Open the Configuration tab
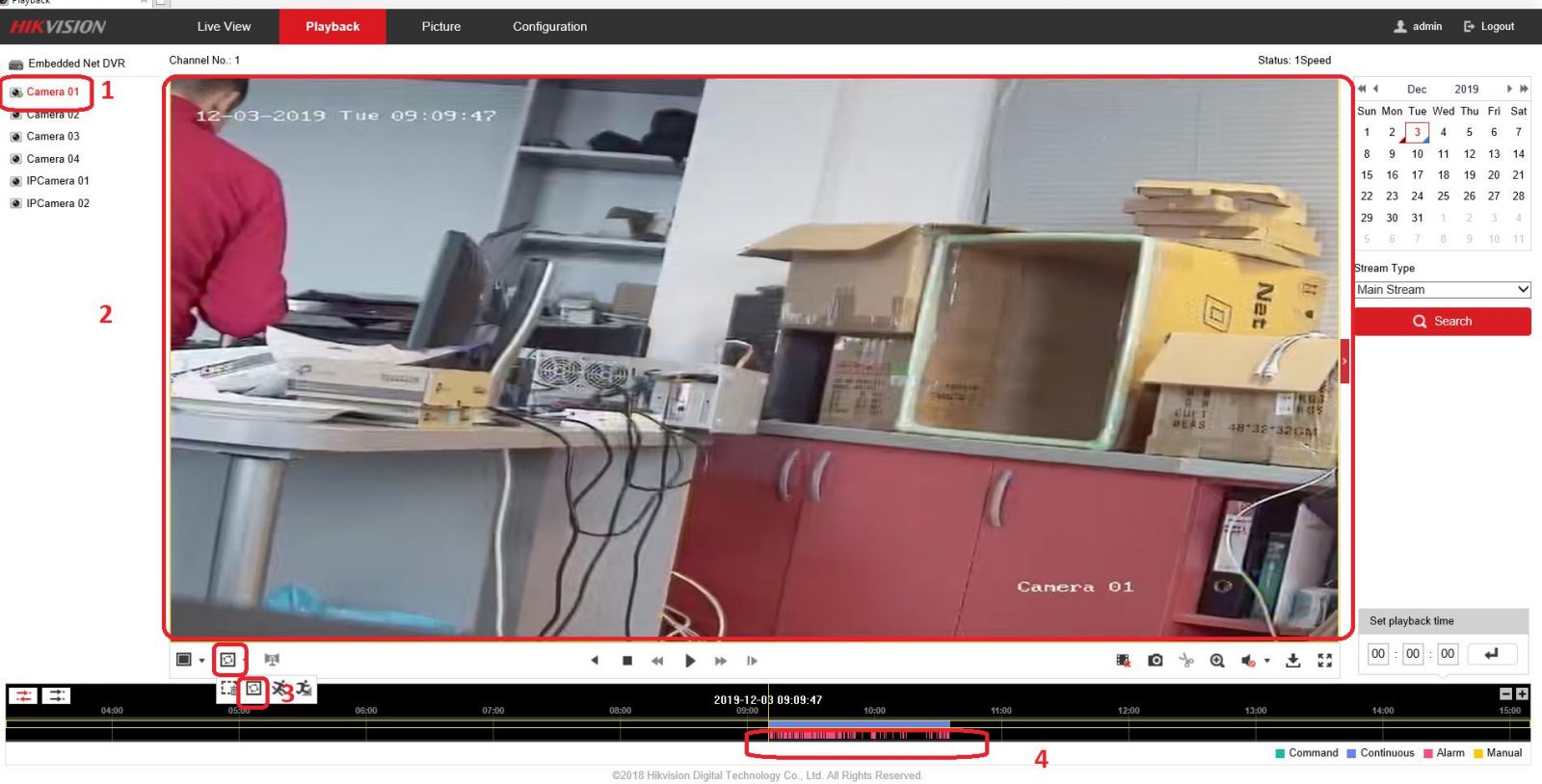1542x784 pixels. point(549,27)
